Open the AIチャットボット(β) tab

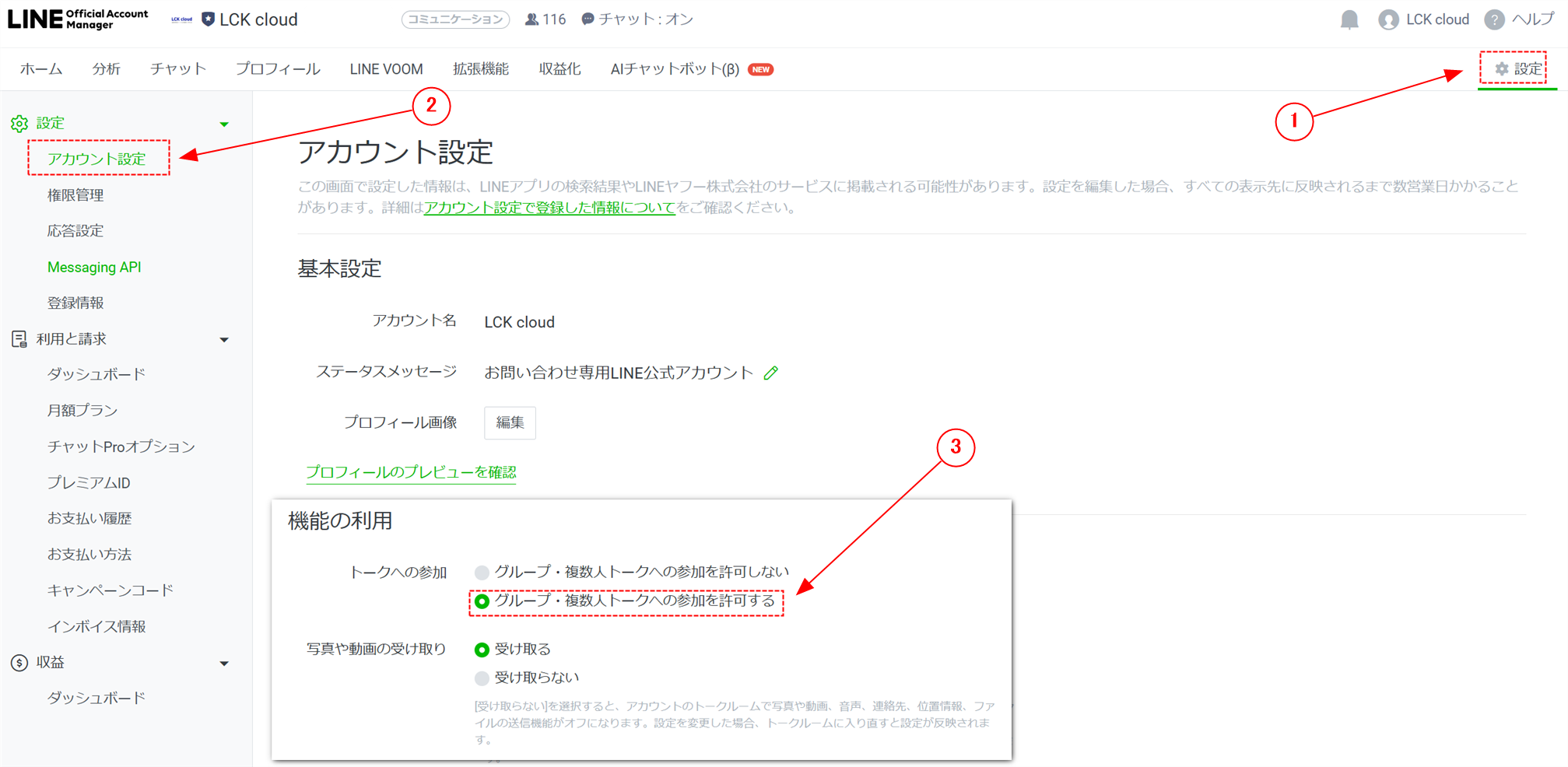coord(675,69)
